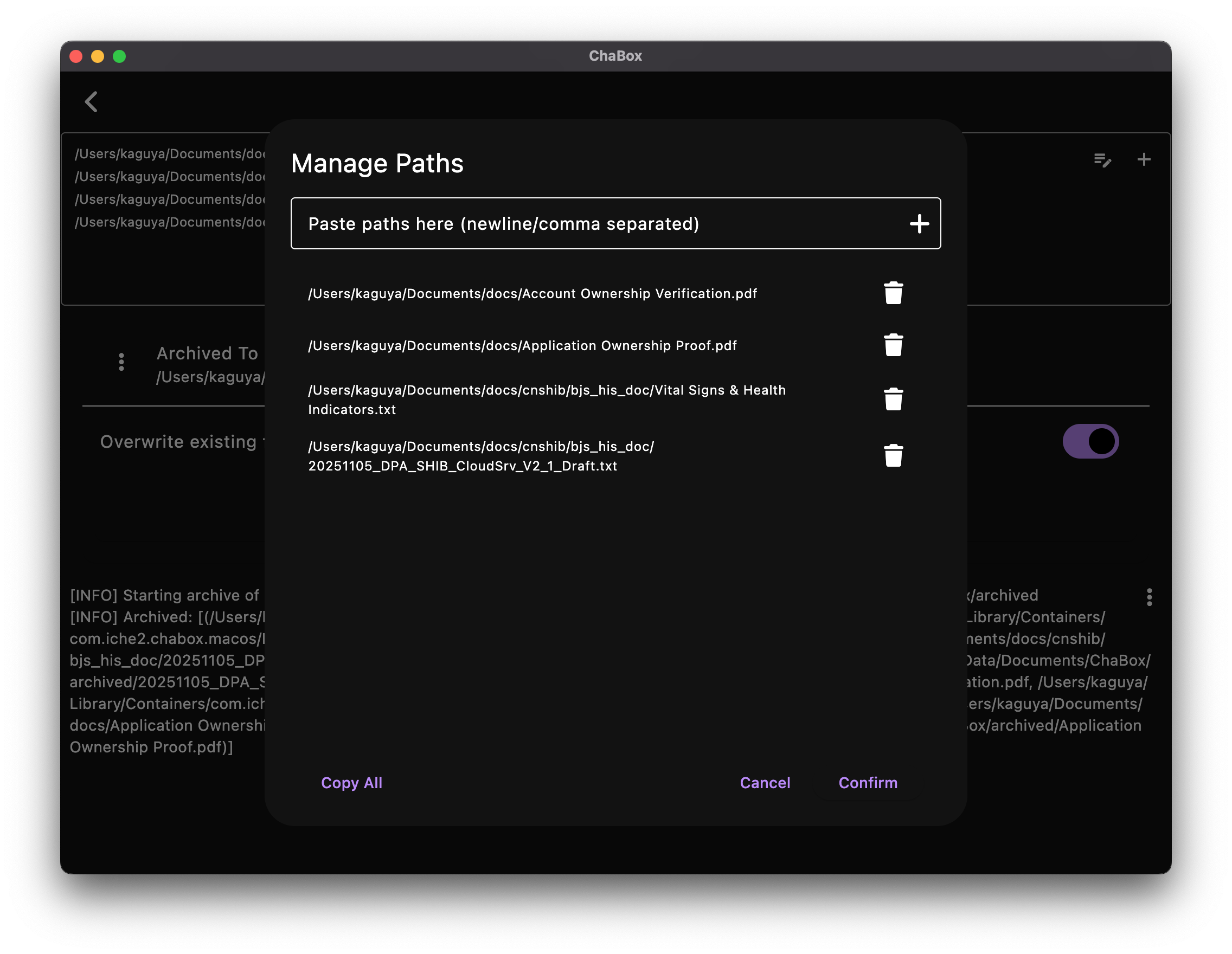Click Copy All button
This screenshot has height=954, width=1232.
pyautogui.click(x=351, y=783)
